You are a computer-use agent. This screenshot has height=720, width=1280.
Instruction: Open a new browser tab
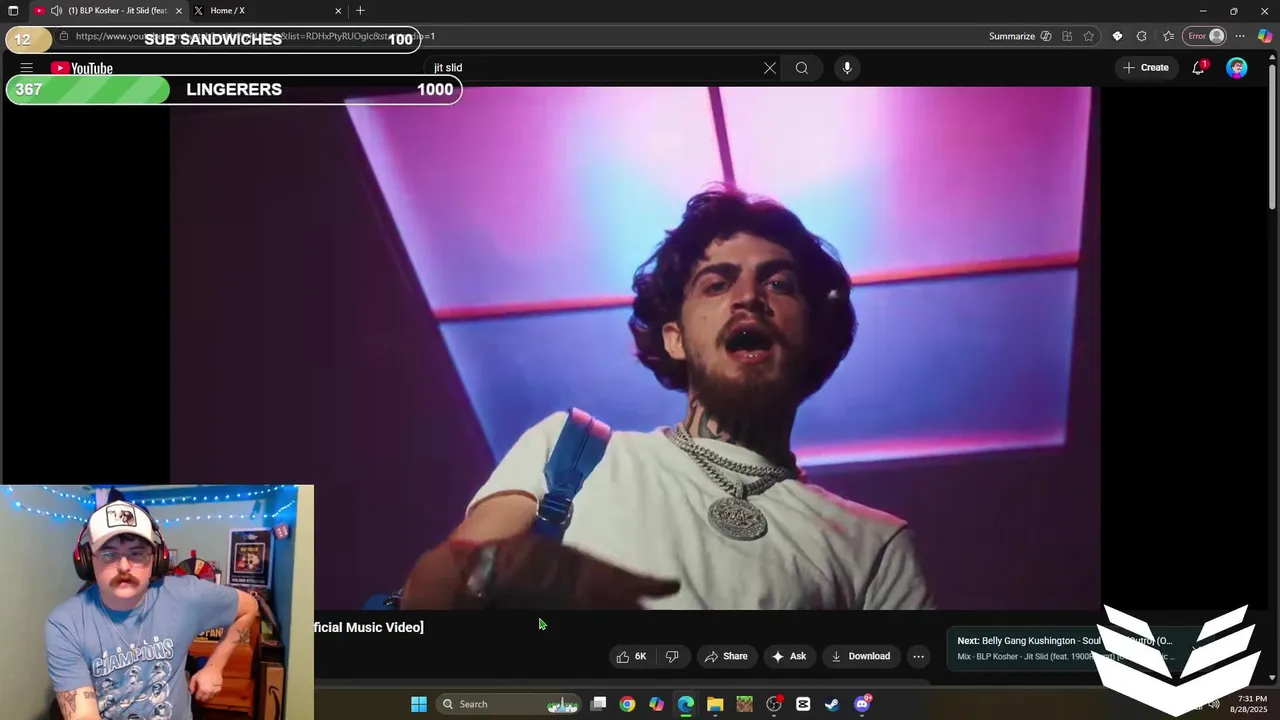360,11
